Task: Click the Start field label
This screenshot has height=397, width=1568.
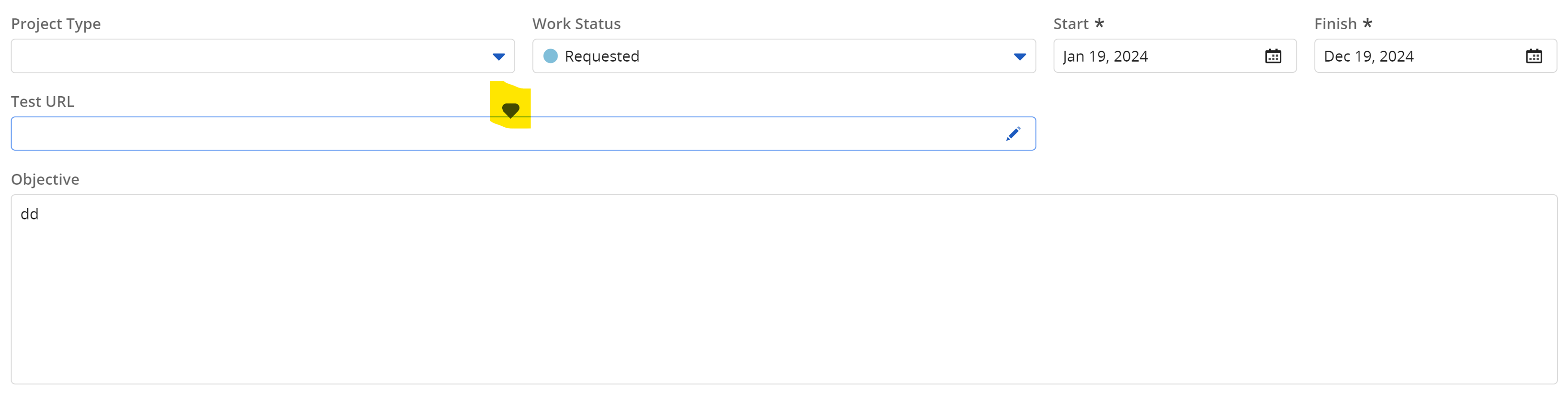Action: click(x=1070, y=24)
